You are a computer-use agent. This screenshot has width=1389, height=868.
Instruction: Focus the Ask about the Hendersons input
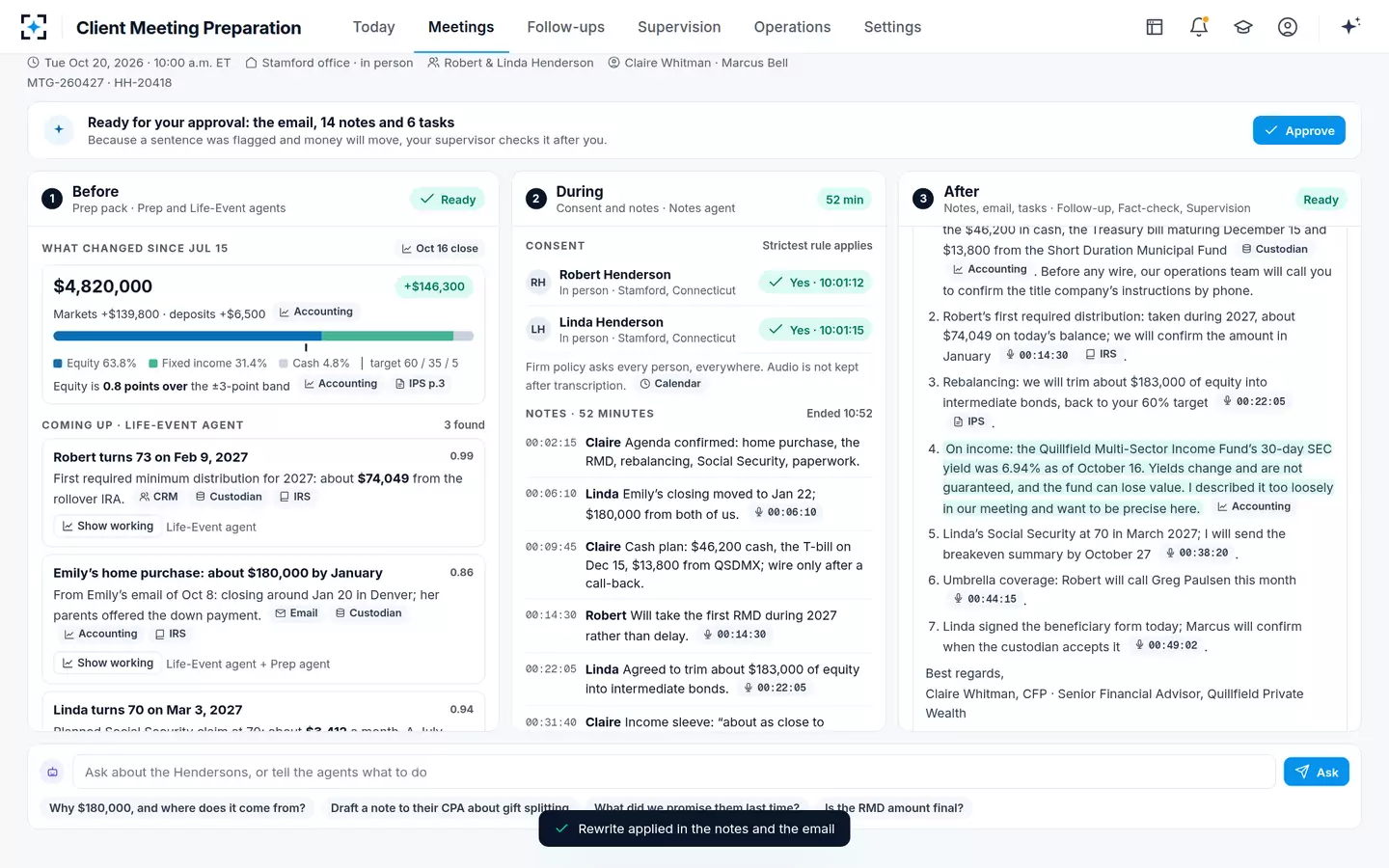click(x=674, y=772)
